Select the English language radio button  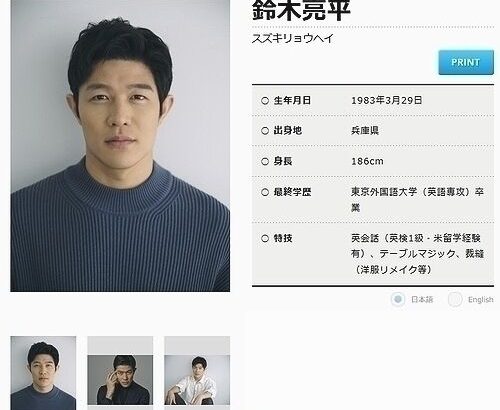455,299
